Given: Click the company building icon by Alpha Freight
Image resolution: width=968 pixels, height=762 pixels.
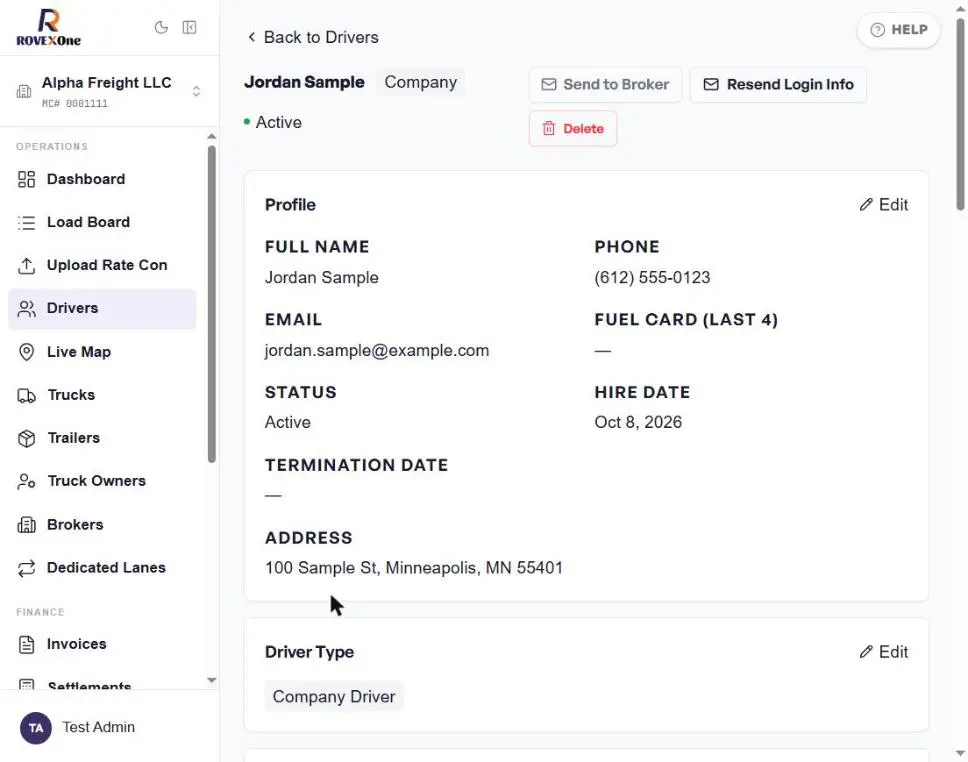Looking at the screenshot, I should coord(23,92).
